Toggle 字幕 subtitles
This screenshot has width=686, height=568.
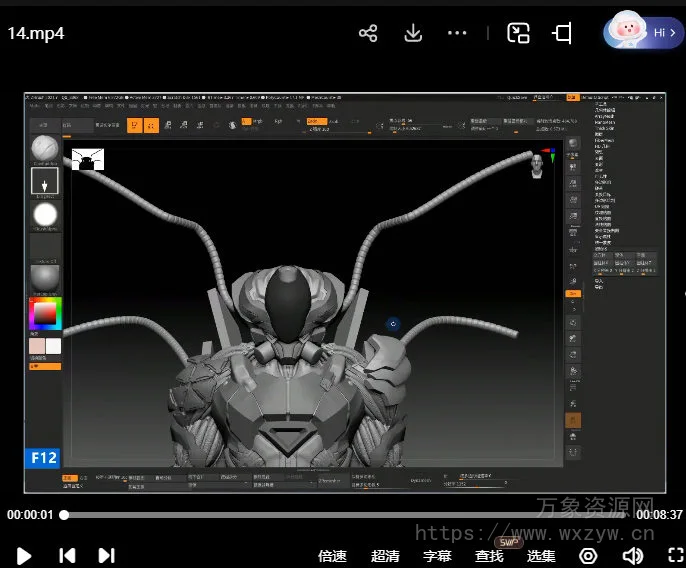click(x=437, y=556)
